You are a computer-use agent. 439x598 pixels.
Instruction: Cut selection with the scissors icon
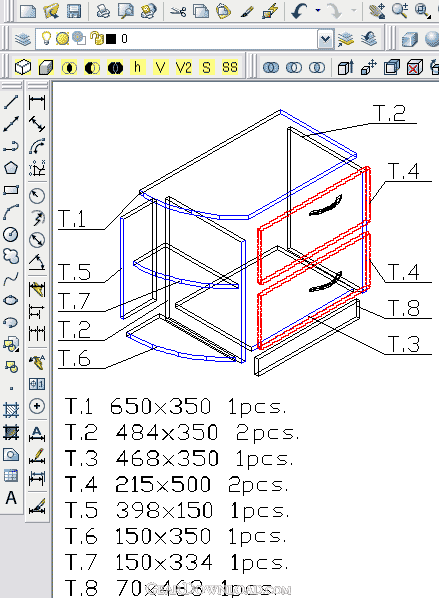178,11
